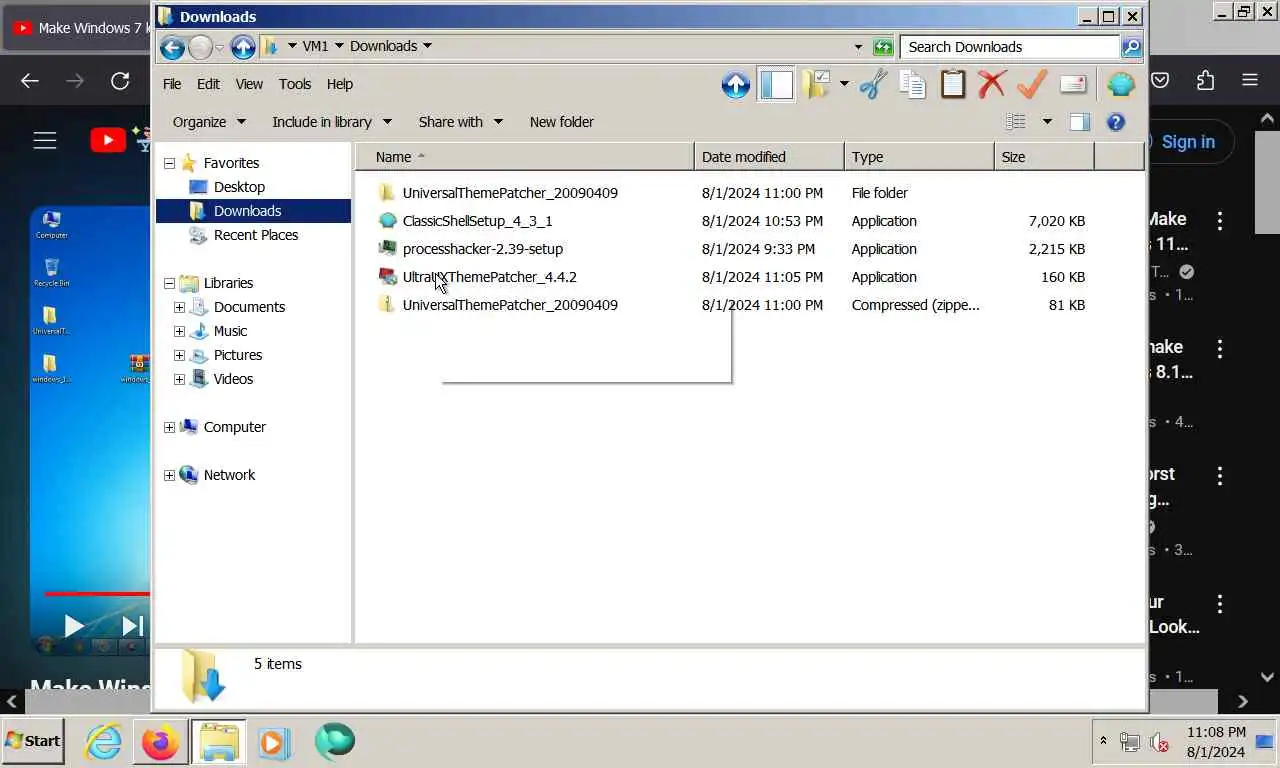Viewport: 1280px width, 768px height.
Task: Click the blue Up arrow beside address bar
Action: point(243,47)
